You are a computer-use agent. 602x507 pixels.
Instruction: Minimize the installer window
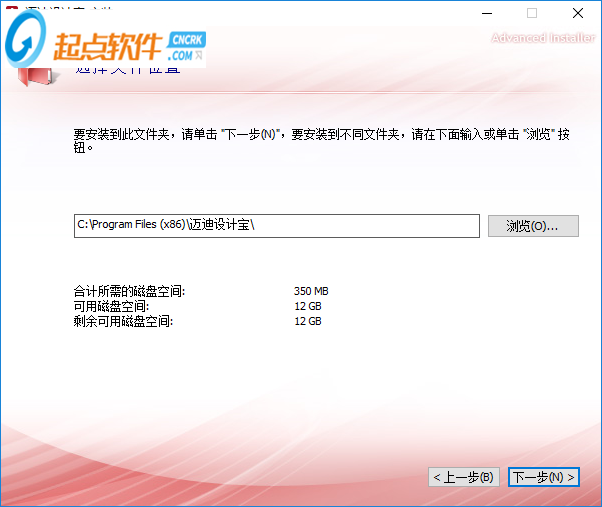point(487,13)
